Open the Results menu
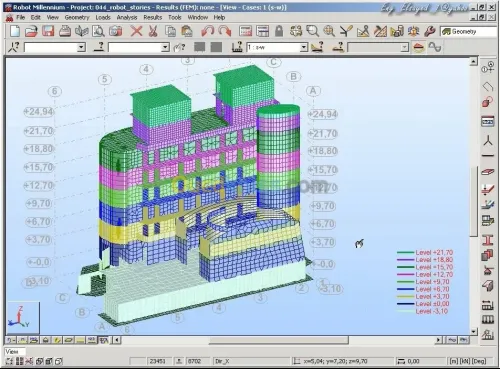The image size is (500, 369). [153, 17]
